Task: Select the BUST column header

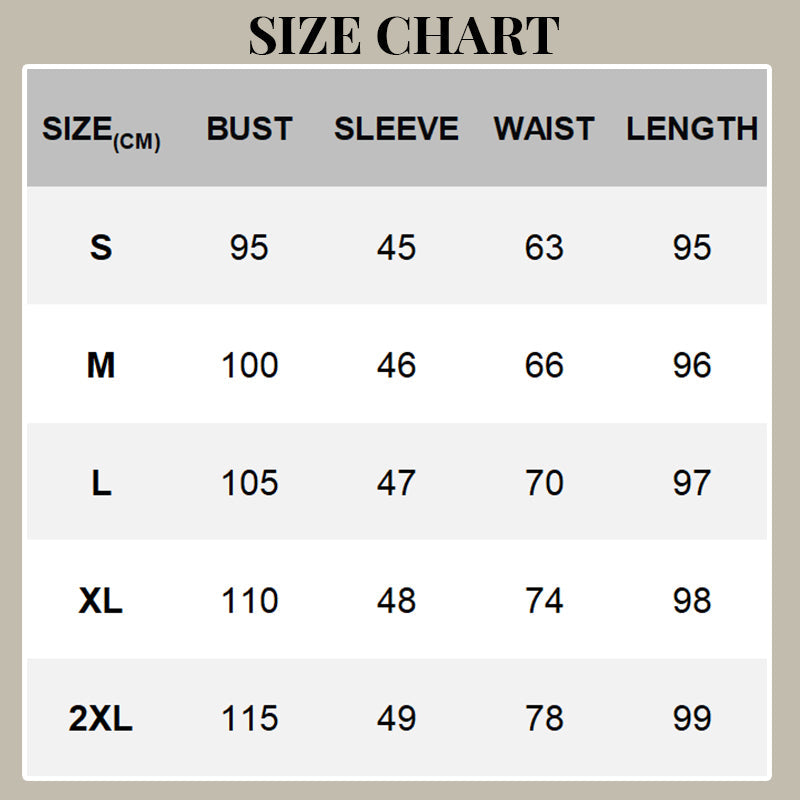Action: coord(249,129)
